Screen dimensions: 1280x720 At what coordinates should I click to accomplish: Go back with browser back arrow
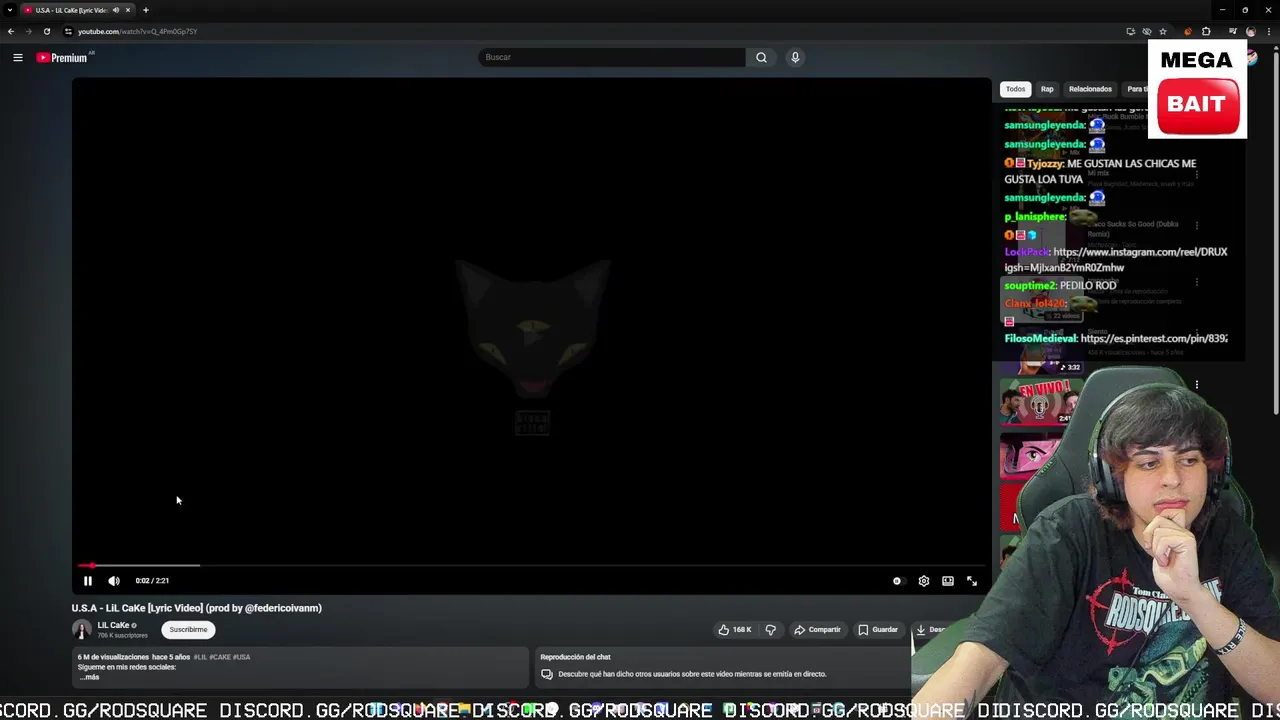click(11, 31)
